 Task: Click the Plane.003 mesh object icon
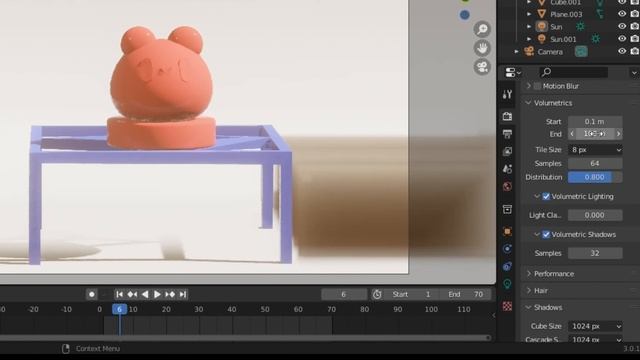542,14
